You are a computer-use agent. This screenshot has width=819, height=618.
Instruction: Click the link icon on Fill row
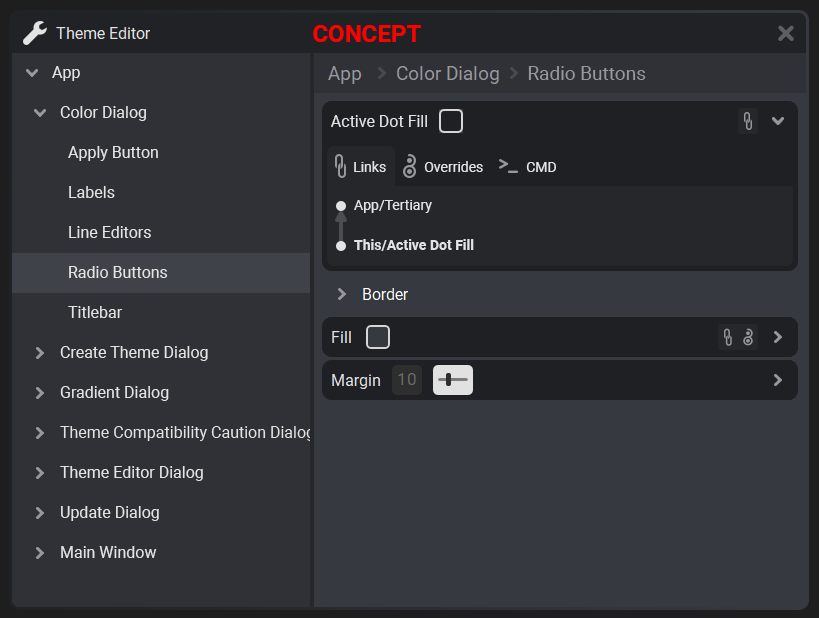[728, 337]
